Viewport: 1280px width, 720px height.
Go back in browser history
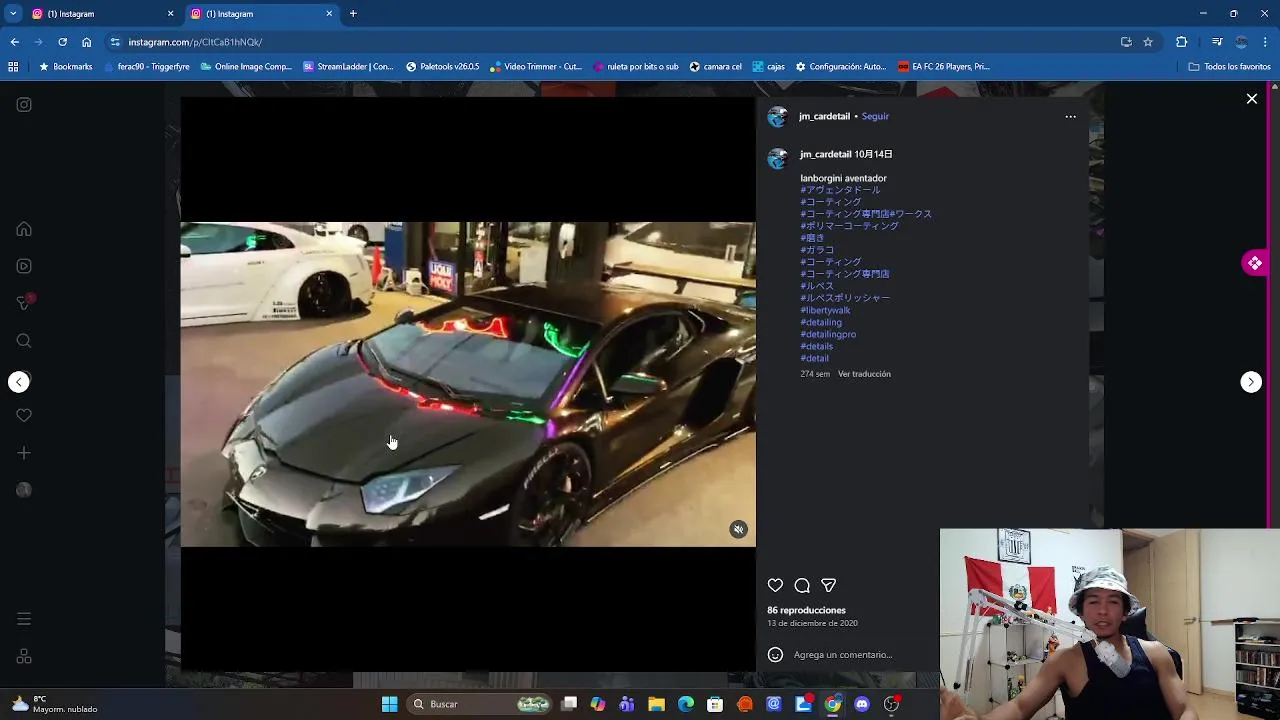point(14,42)
